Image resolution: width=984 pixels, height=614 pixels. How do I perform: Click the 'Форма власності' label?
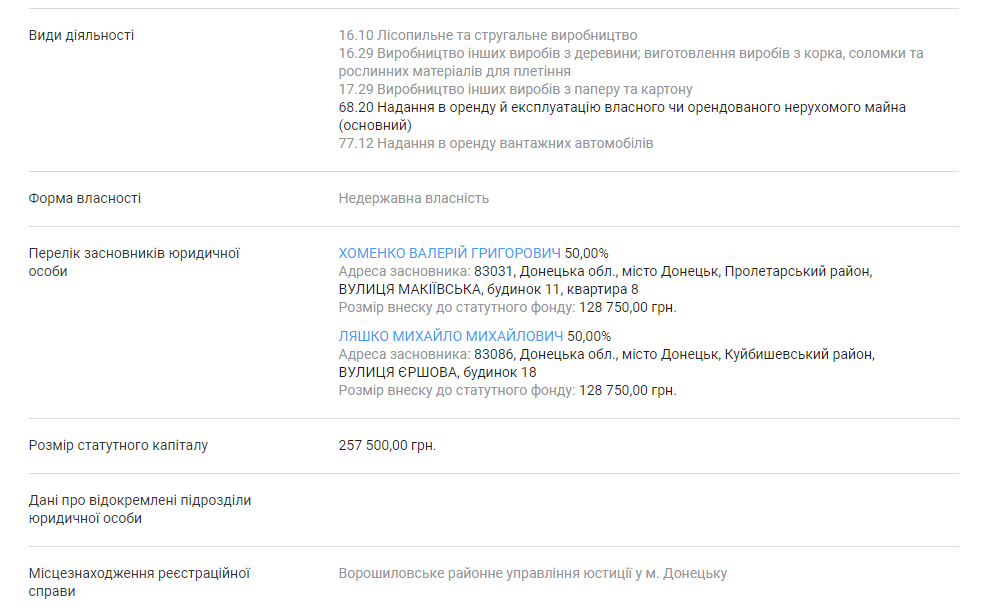point(85,198)
